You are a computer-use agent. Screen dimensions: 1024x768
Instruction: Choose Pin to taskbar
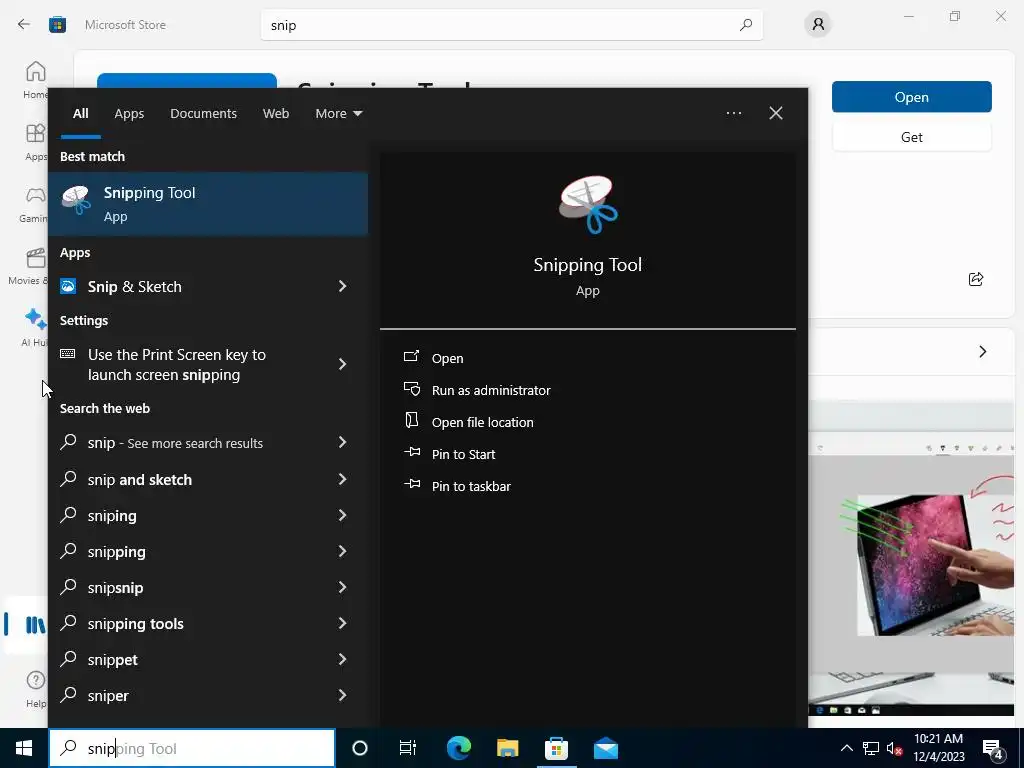point(458,486)
